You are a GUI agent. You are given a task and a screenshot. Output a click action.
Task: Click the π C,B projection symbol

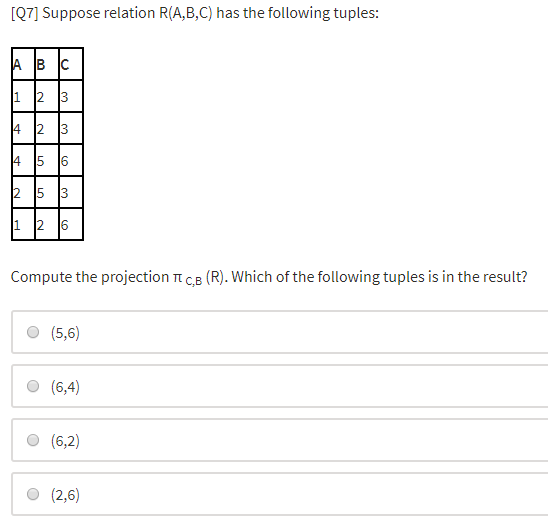point(188,279)
